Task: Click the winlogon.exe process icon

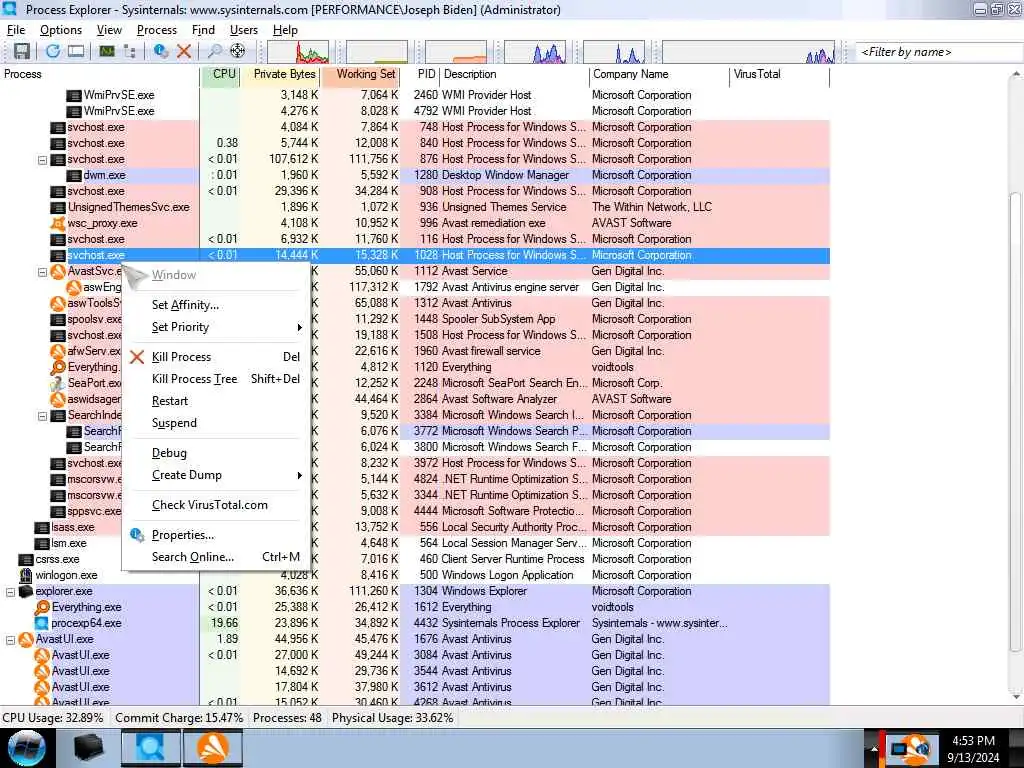Action: [26, 575]
